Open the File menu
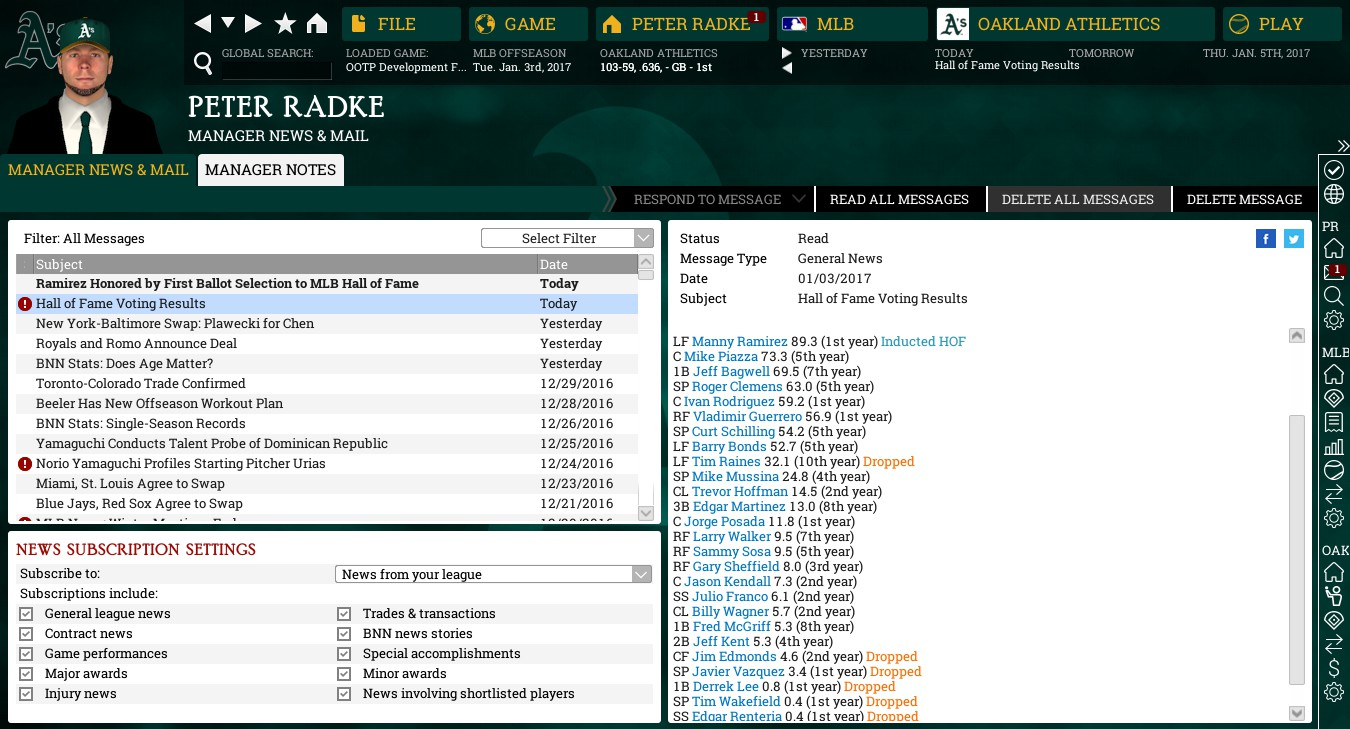Screen dimensions: 1350x729 click(x=401, y=24)
